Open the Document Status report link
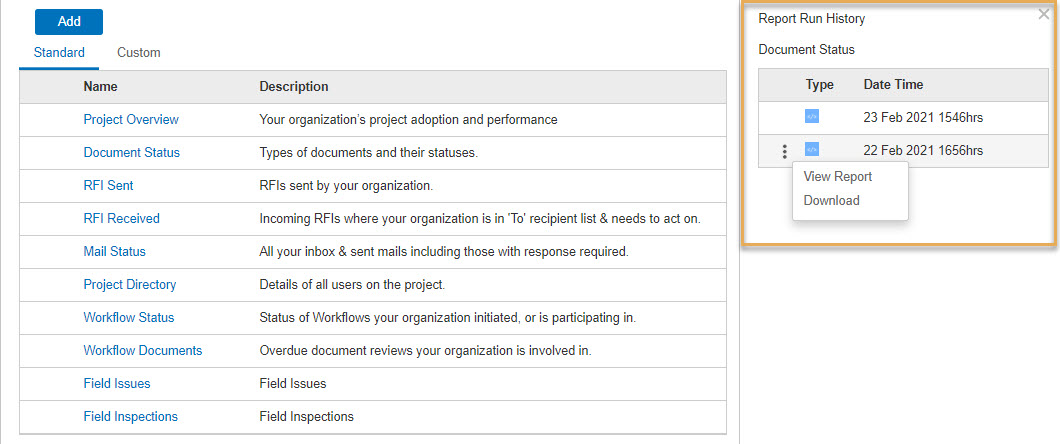Image resolution: width=1060 pixels, height=444 pixels. (132, 153)
